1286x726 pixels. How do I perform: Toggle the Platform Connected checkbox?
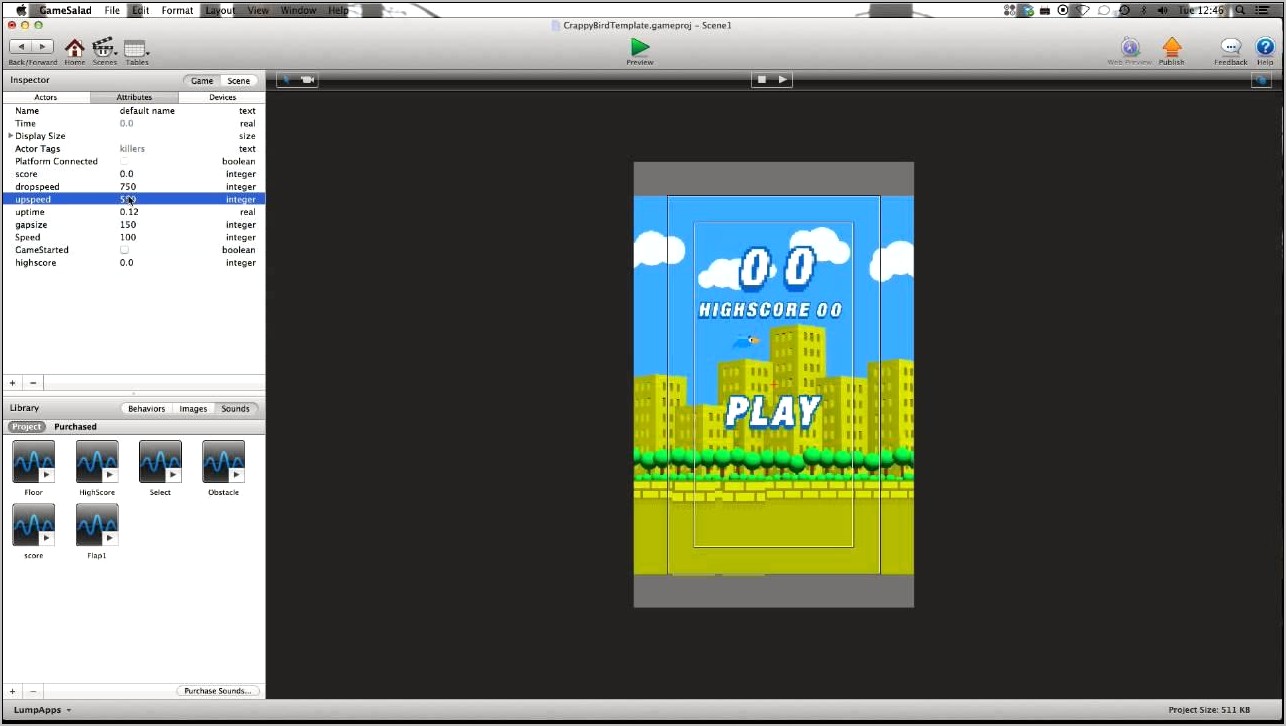click(x=124, y=161)
